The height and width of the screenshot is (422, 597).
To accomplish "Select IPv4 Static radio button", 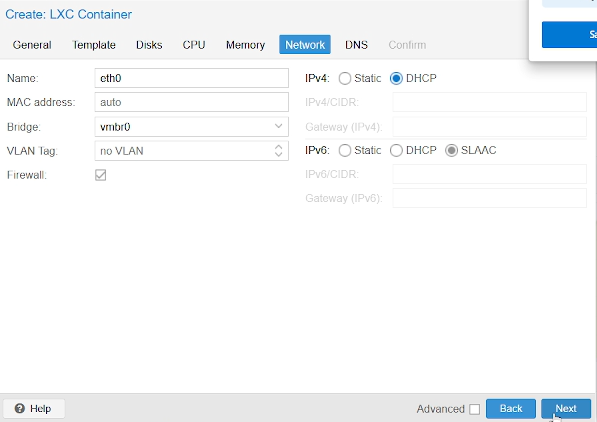I will (x=345, y=78).
